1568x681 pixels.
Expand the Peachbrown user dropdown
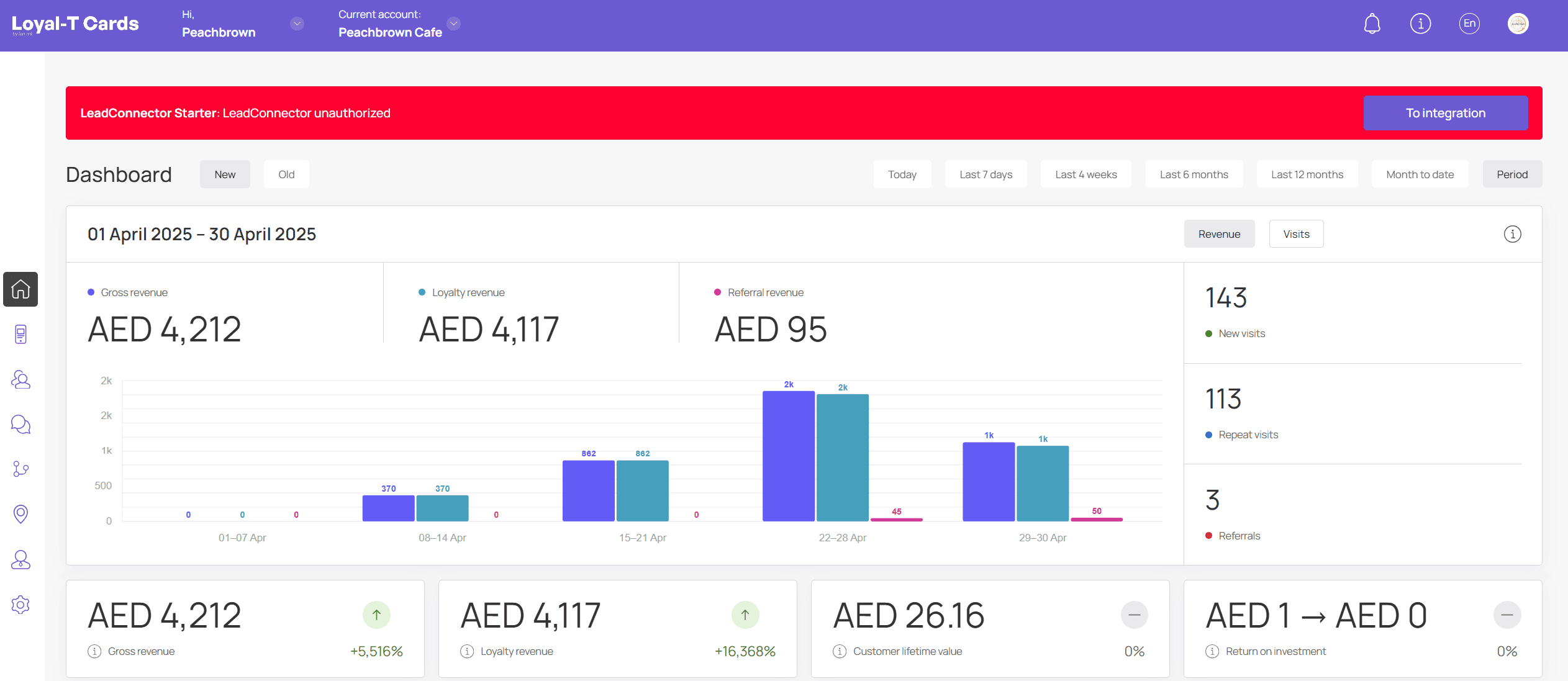pyautogui.click(x=297, y=24)
